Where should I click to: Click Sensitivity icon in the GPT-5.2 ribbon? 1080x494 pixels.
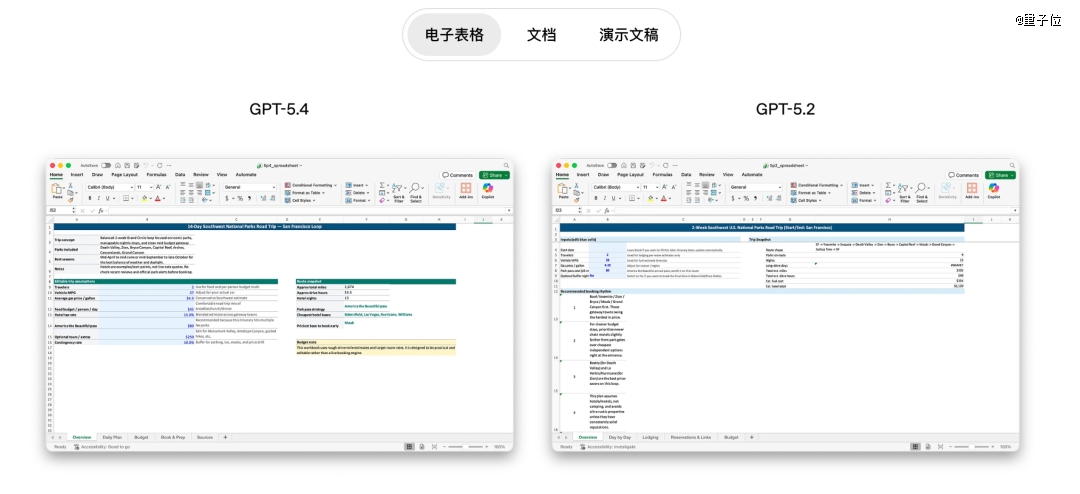point(946,189)
